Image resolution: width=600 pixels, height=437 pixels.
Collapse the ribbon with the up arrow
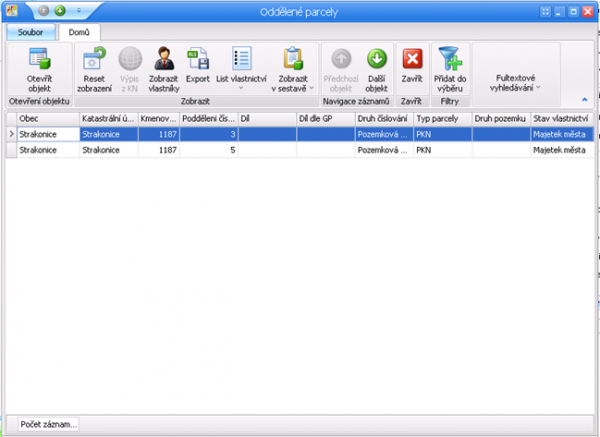[x=584, y=100]
